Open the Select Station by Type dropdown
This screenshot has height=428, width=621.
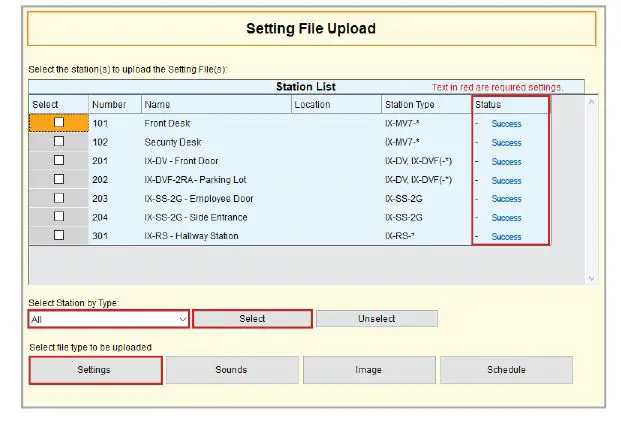point(109,319)
